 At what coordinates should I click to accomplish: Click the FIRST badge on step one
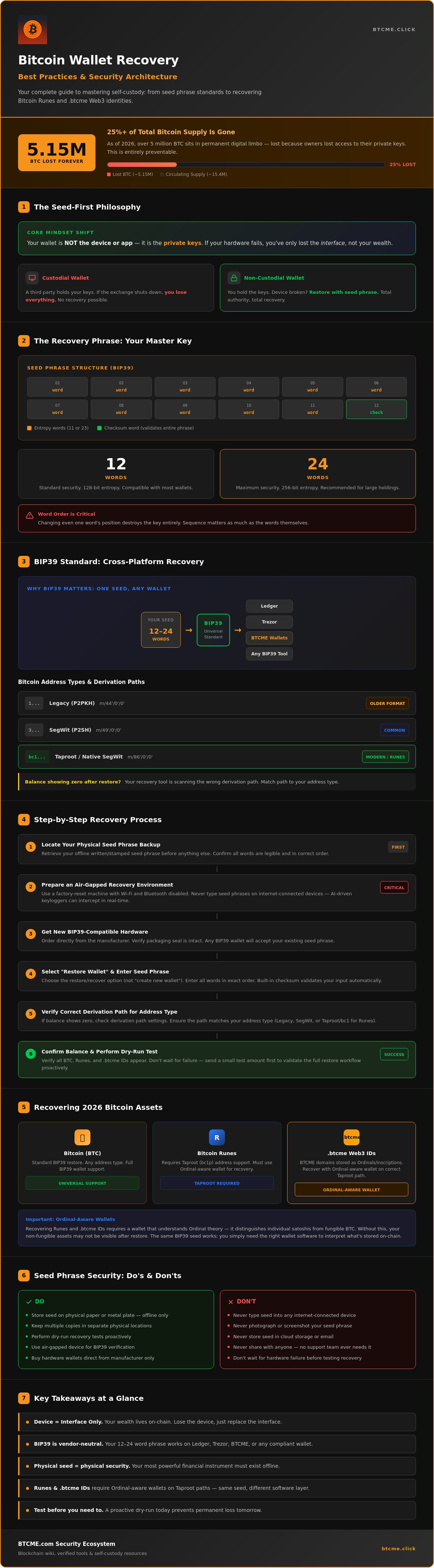coord(398,847)
